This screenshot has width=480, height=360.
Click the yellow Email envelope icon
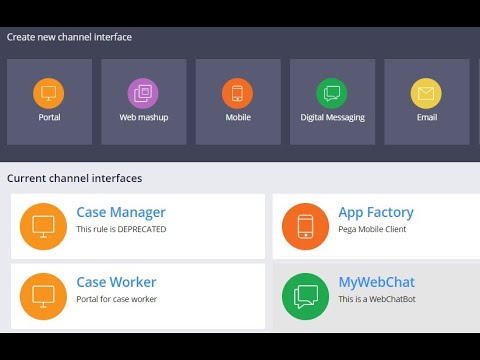coord(426,93)
